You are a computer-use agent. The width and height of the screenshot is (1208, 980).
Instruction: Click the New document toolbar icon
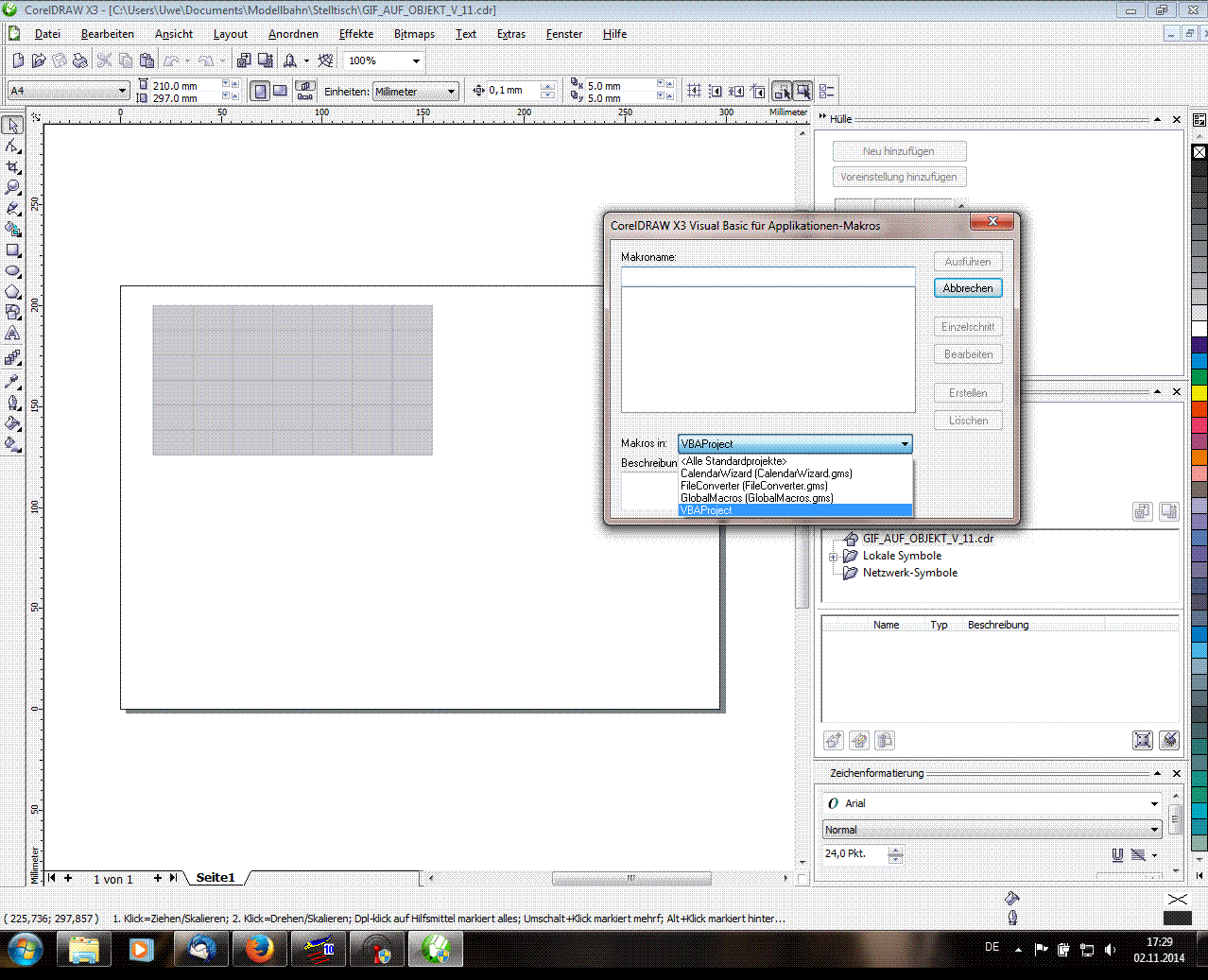18,60
